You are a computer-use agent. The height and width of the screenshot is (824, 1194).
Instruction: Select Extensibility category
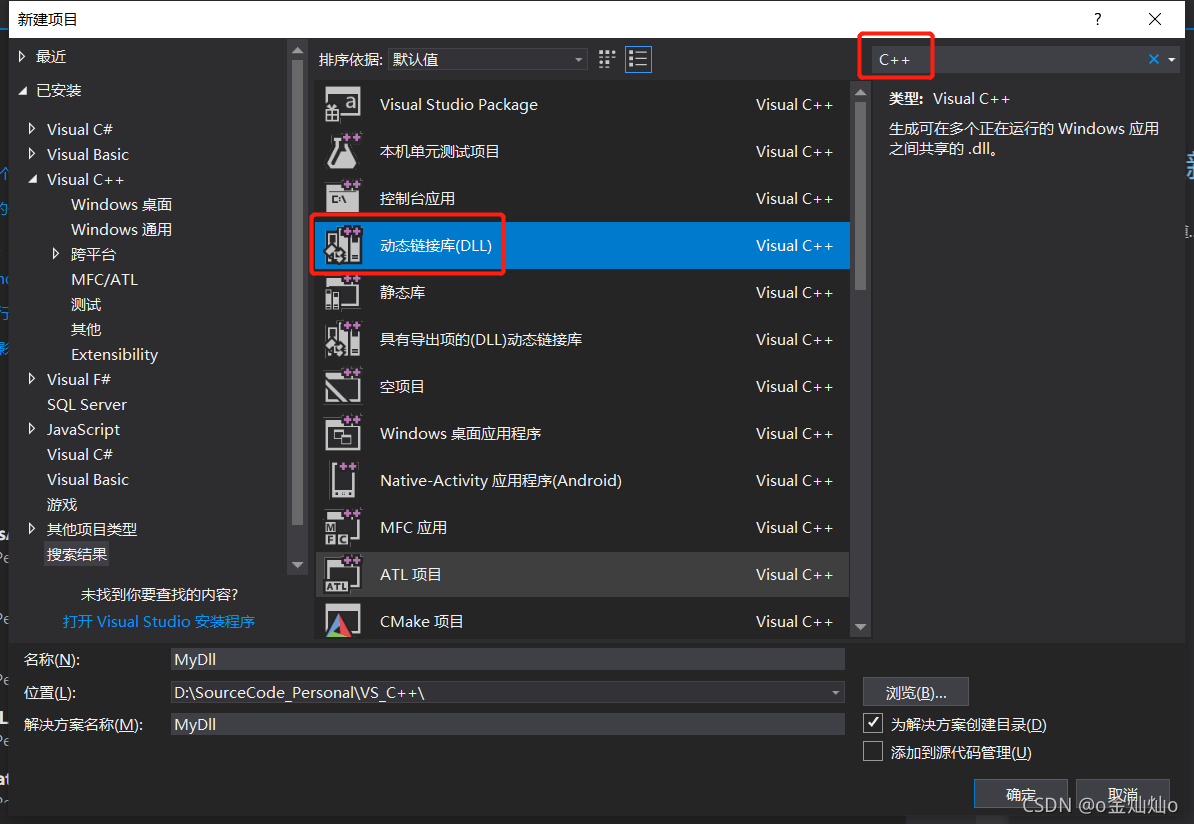pyautogui.click(x=114, y=354)
